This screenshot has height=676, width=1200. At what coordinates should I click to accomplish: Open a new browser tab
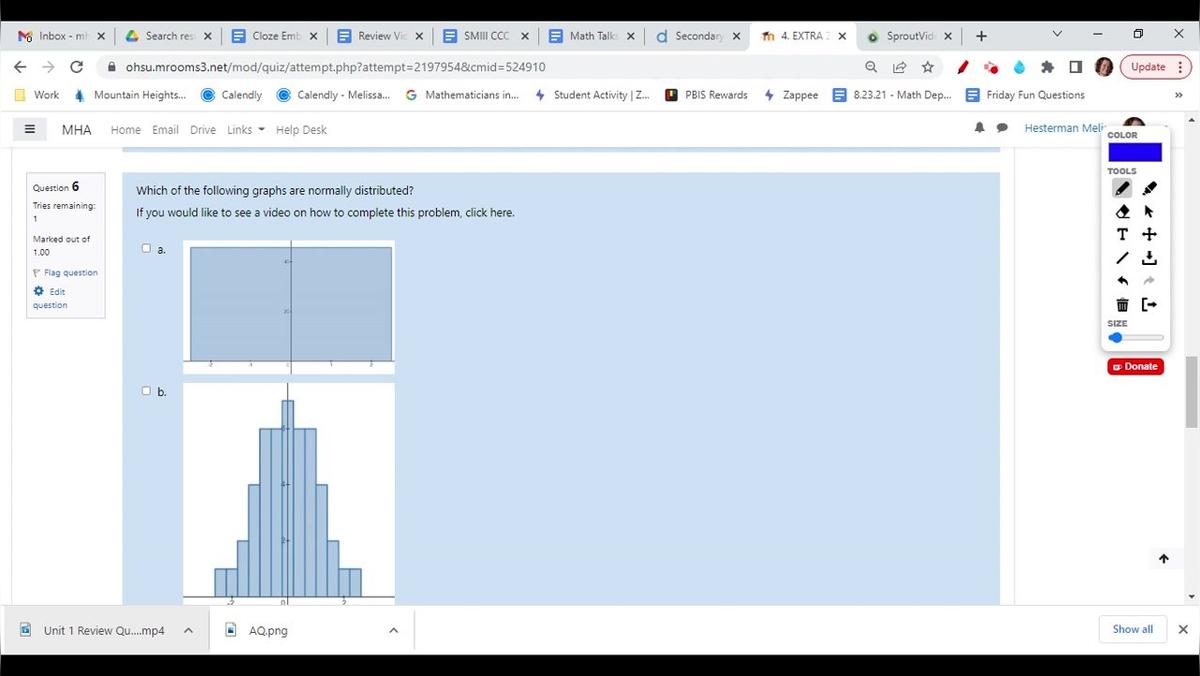pos(982,36)
